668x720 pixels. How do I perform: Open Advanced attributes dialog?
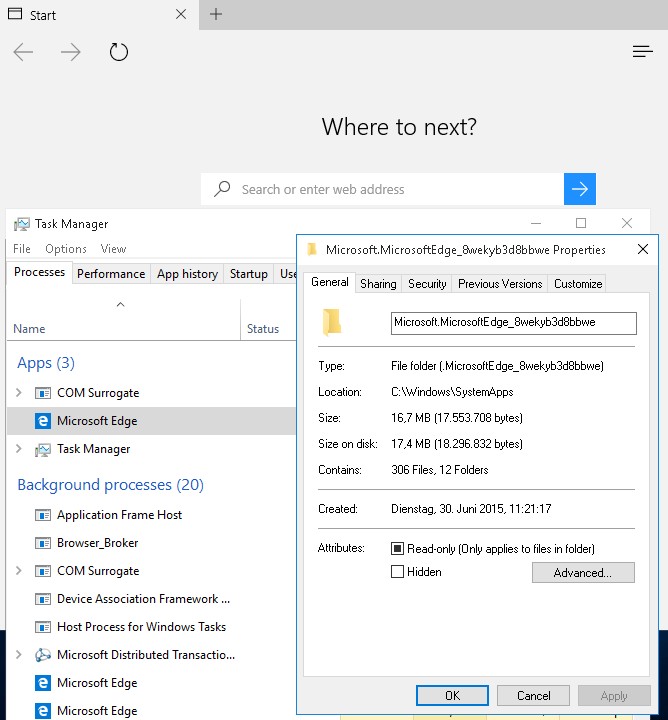583,573
